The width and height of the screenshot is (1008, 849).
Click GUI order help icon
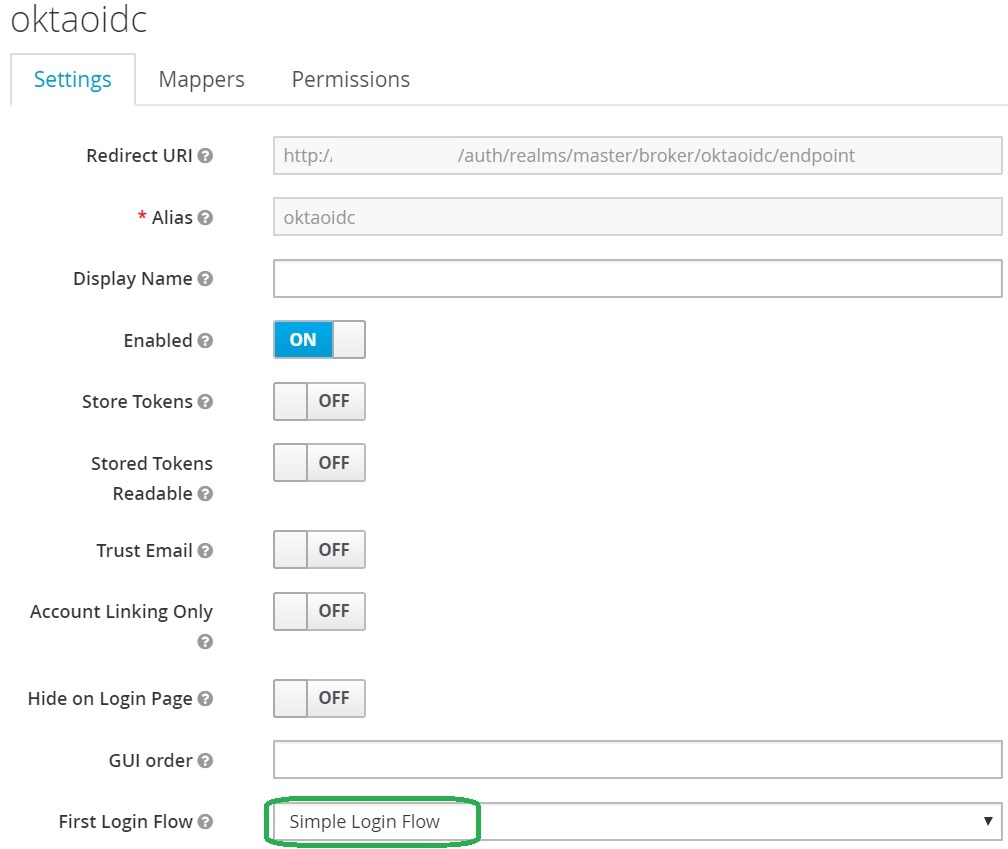205,761
